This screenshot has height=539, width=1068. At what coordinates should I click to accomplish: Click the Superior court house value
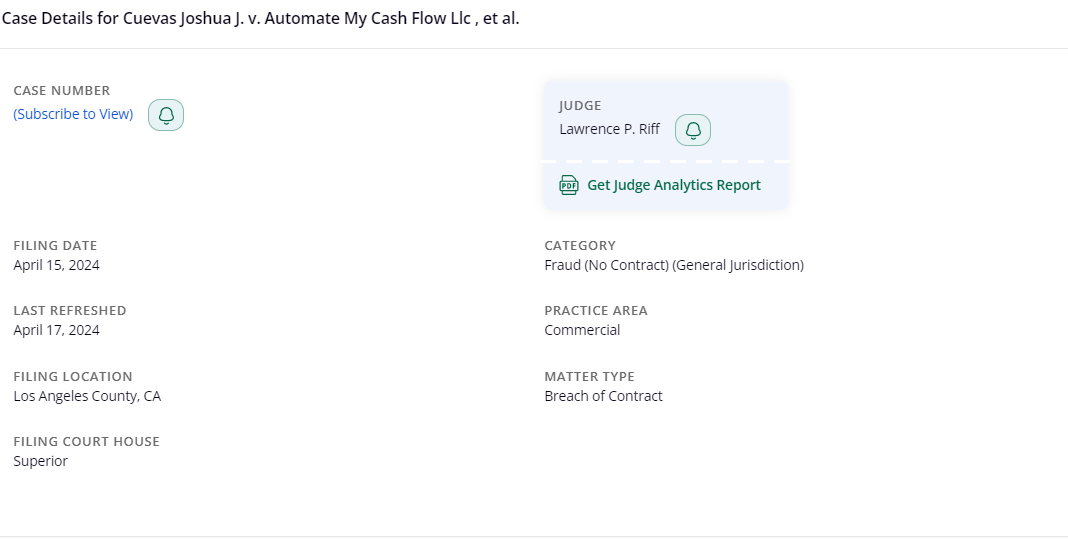pyautogui.click(x=40, y=461)
